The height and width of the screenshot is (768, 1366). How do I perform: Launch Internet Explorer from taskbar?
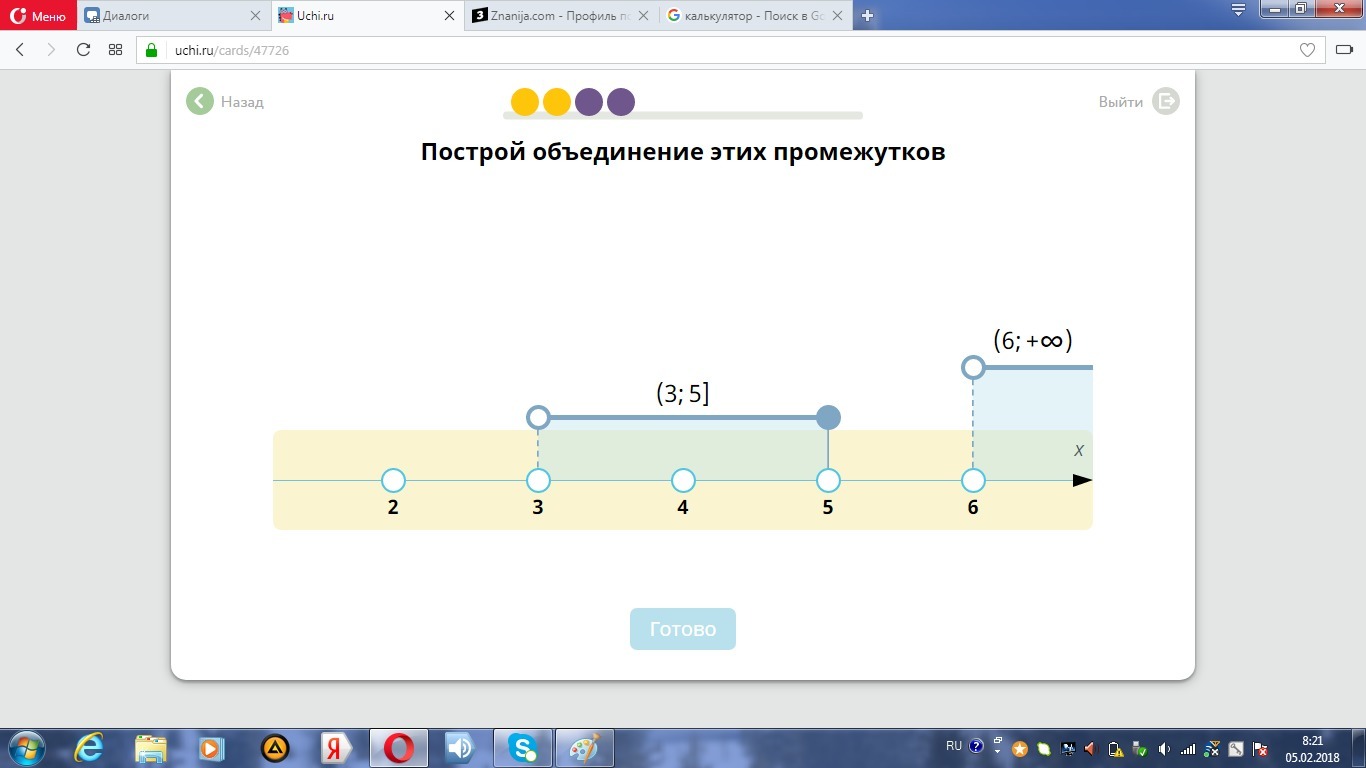click(89, 748)
